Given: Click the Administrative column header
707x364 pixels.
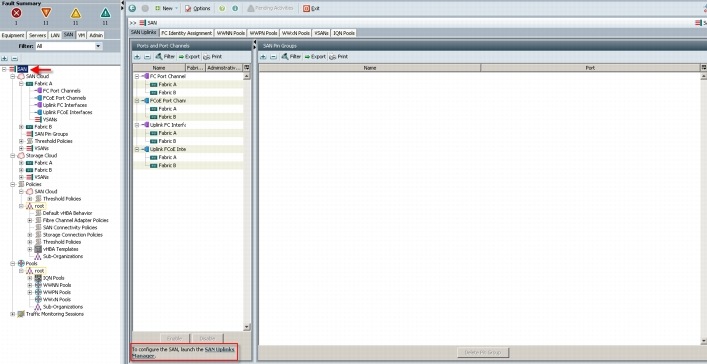Looking at the screenshot, I should (225, 68).
